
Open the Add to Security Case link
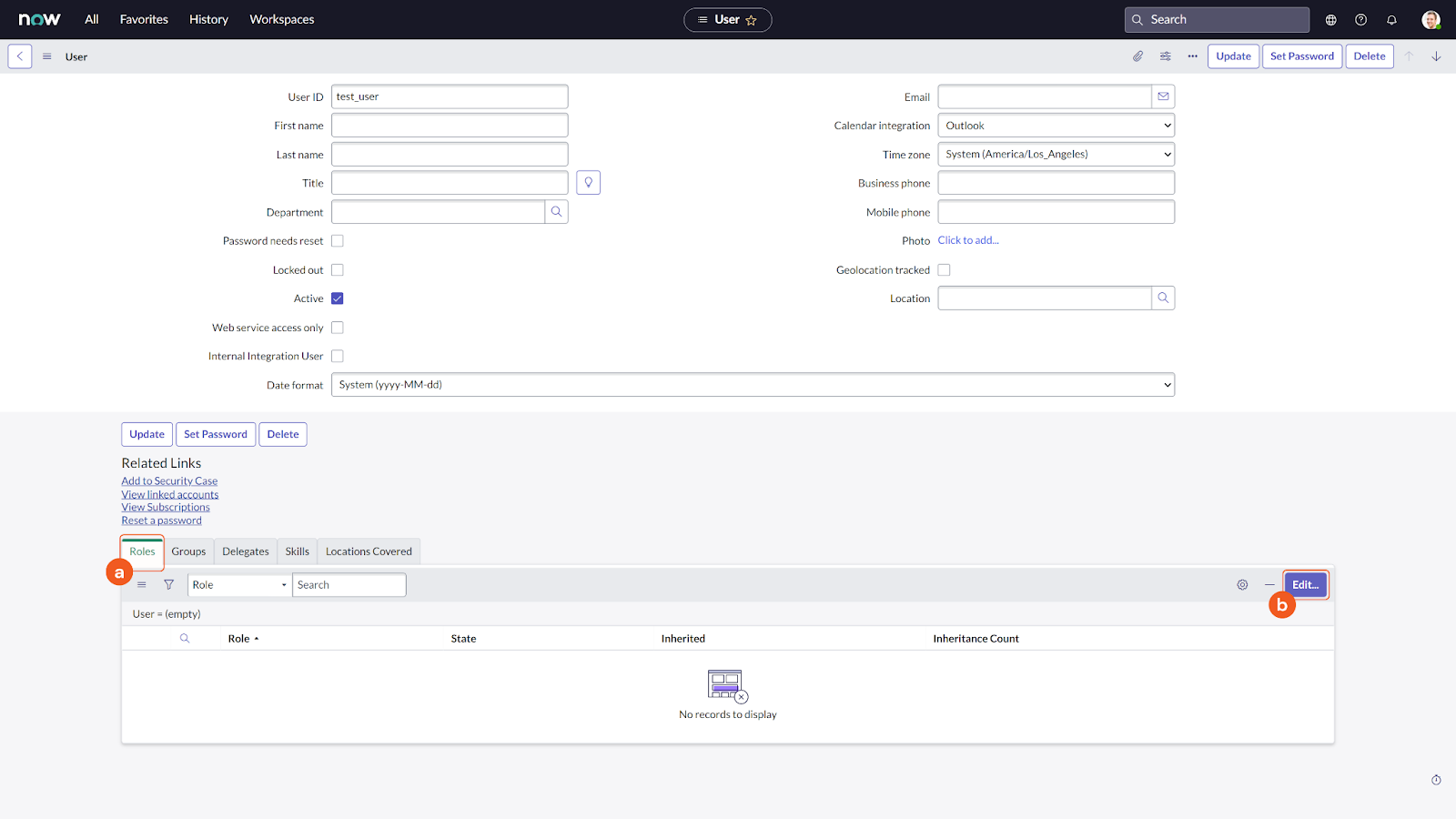click(169, 481)
